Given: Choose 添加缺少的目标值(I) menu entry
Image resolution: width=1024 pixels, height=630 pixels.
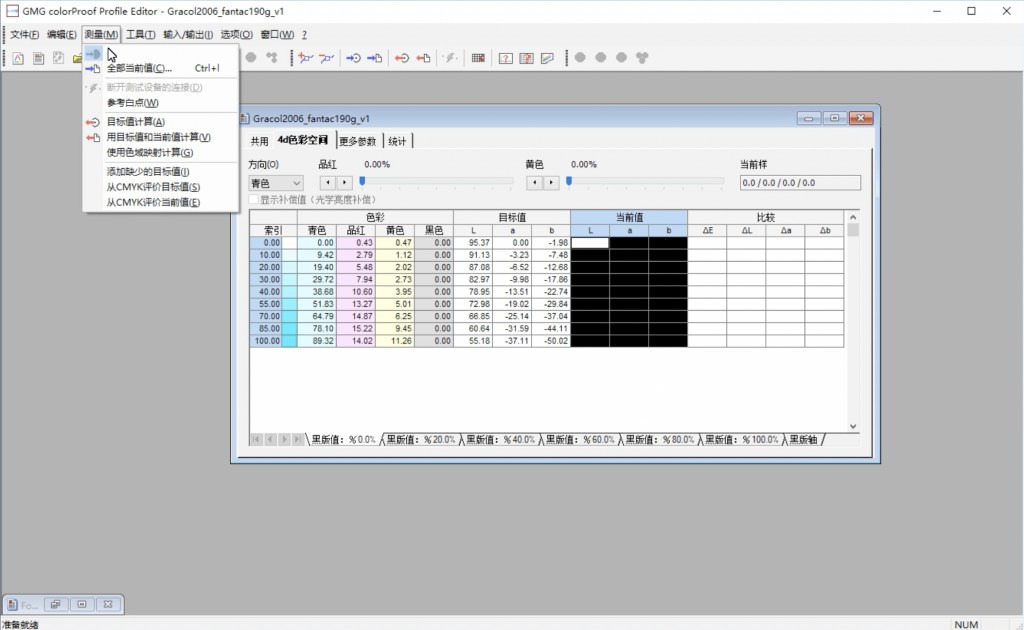Looking at the screenshot, I should 160,171.
